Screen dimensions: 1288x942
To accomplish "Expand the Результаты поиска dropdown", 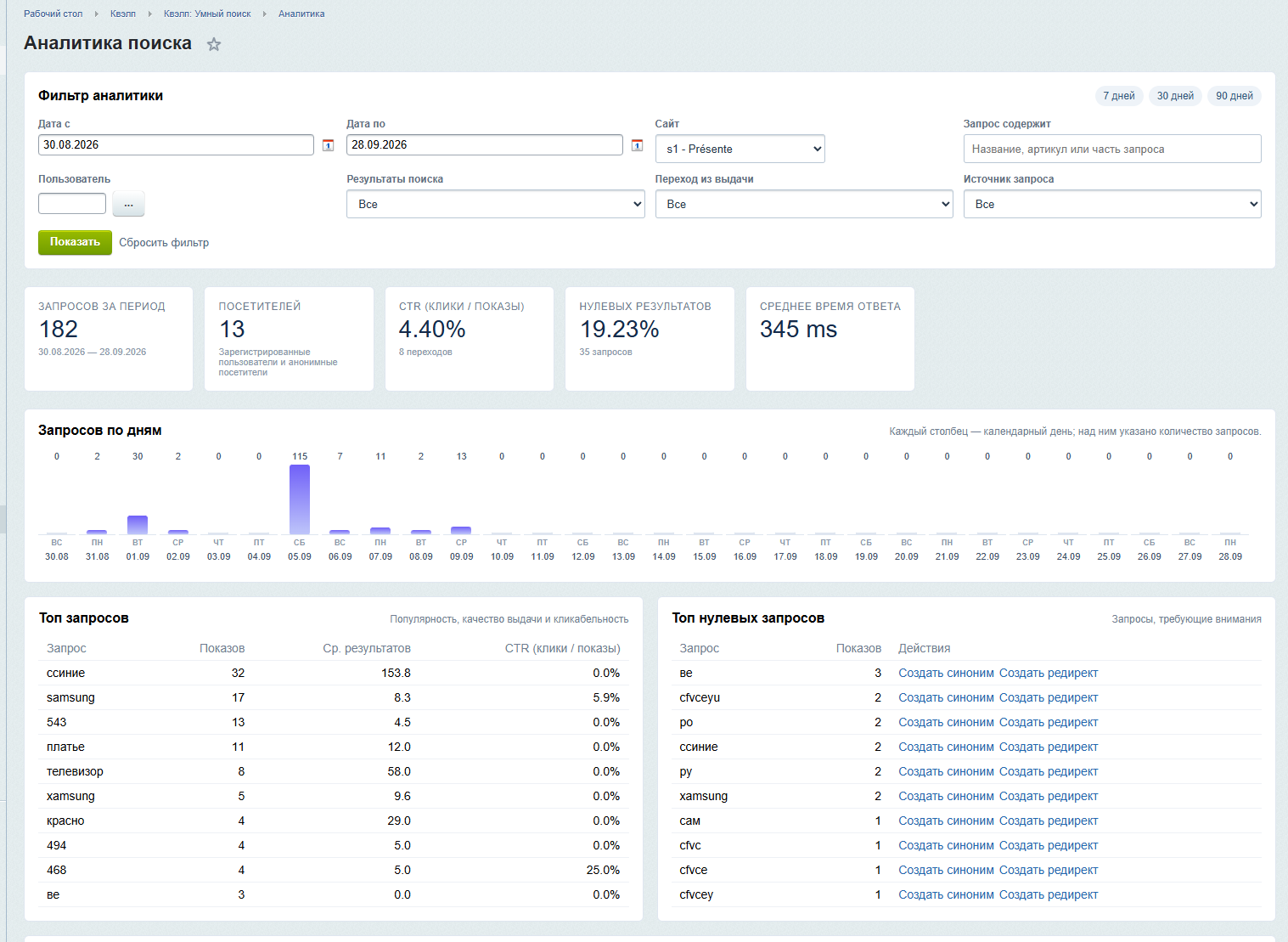I will click(496, 204).
